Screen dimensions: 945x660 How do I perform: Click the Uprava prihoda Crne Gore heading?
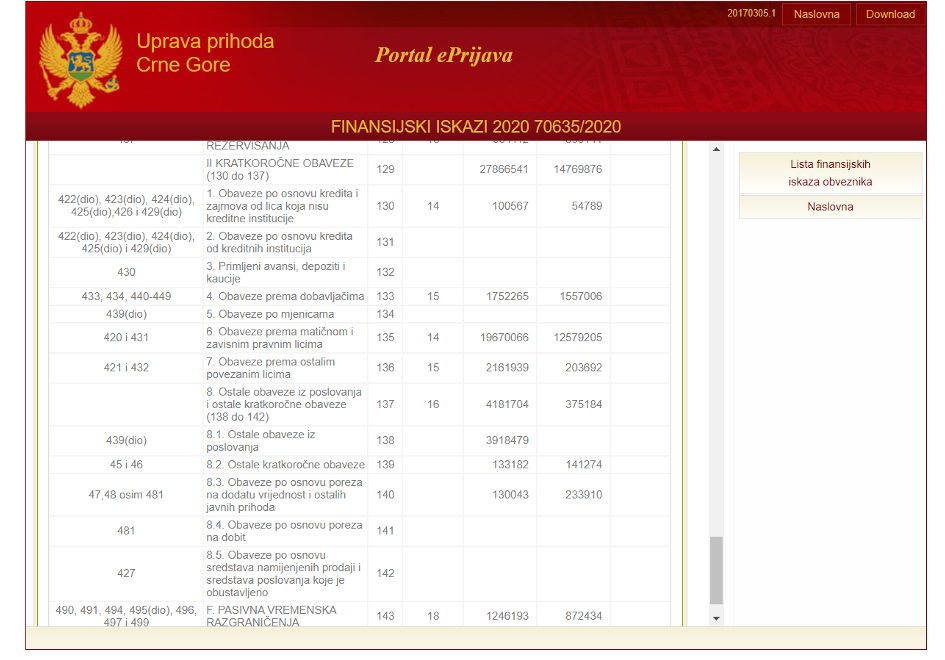tap(205, 52)
